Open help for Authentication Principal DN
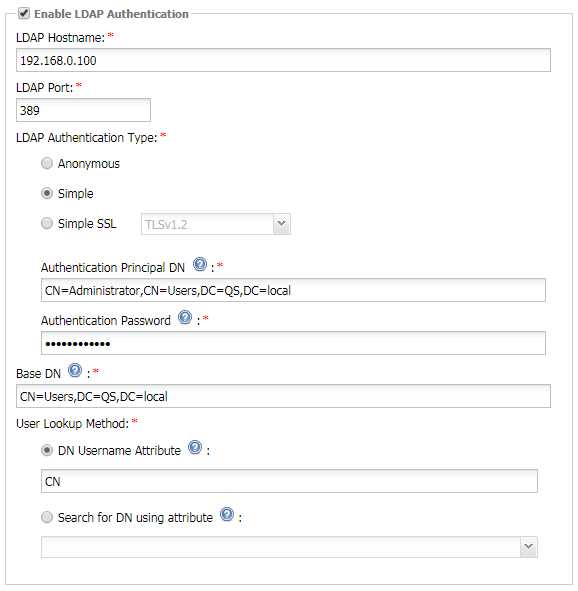Viewport: 578px width, 591px height. tap(200, 264)
